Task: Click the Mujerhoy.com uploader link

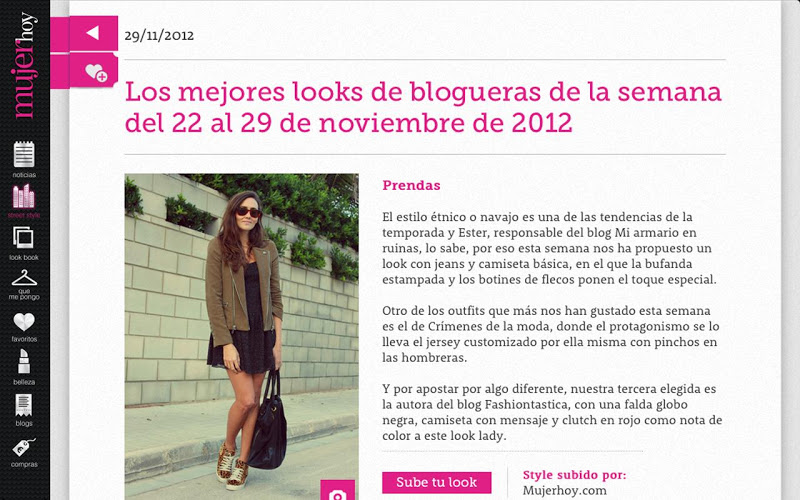Action: 565,490
